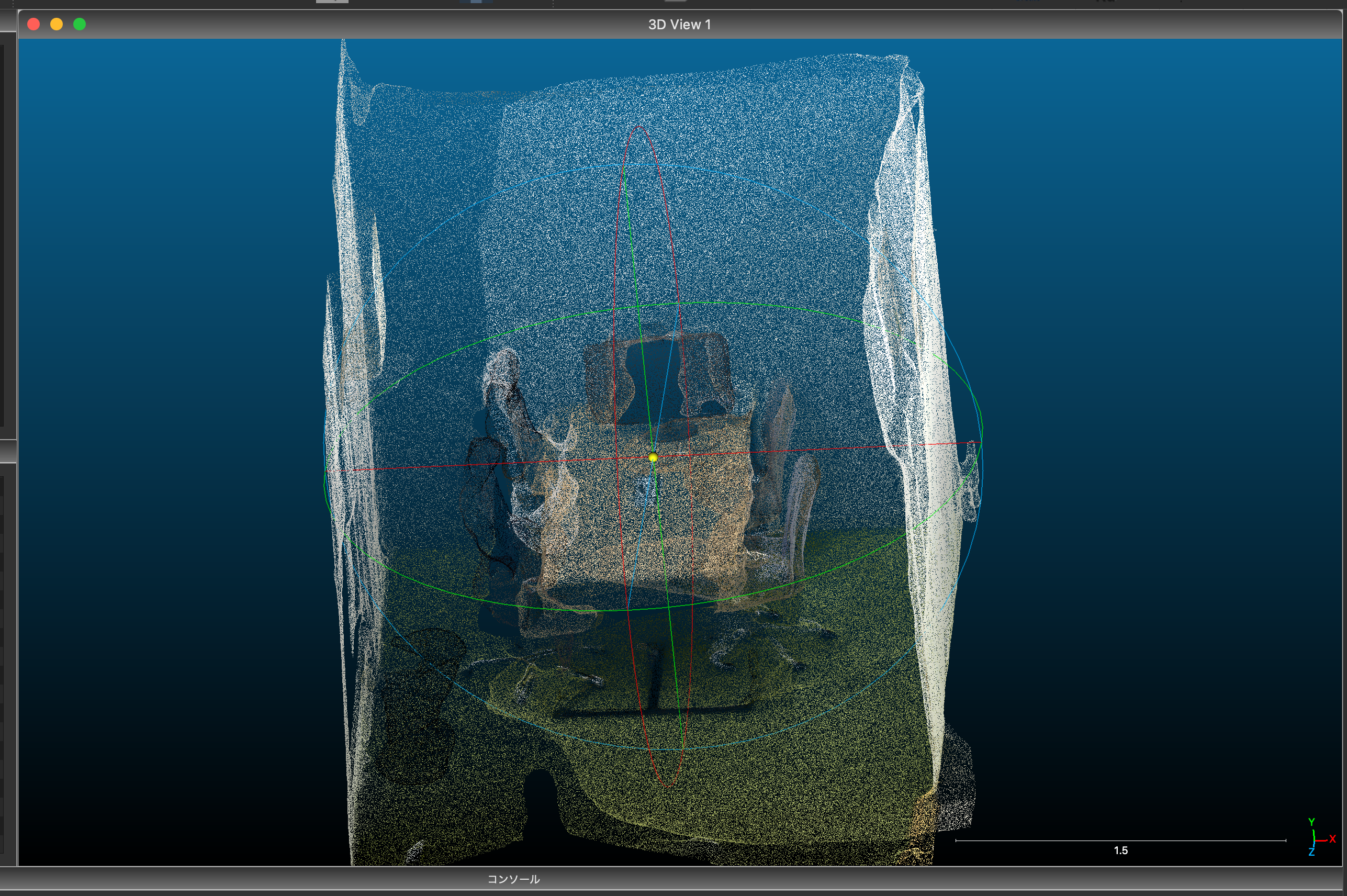Minimize the 3D View with the yellow button
The image size is (1347, 896).
(57, 24)
